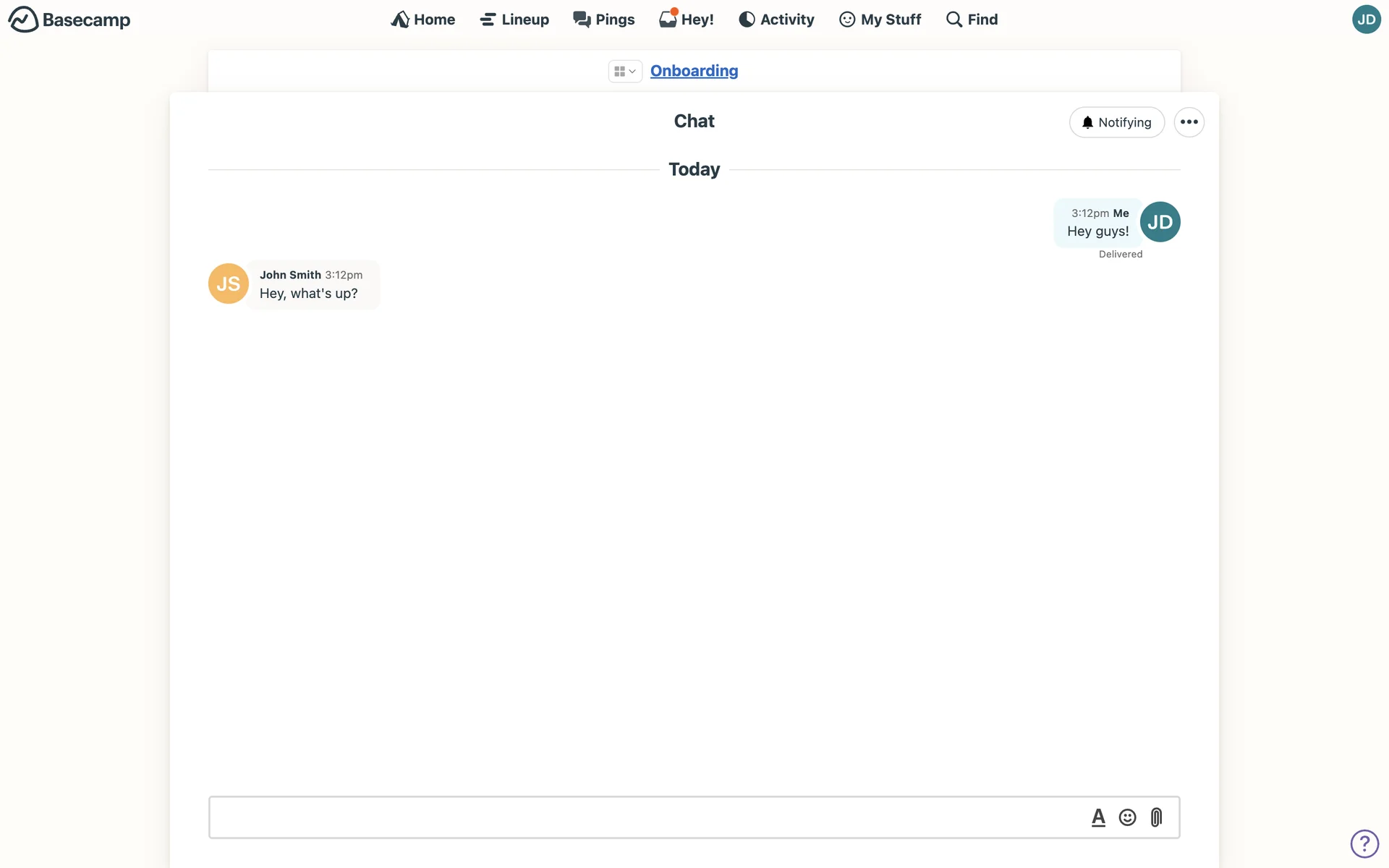Click the paperclip attach file icon

pyautogui.click(x=1156, y=817)
